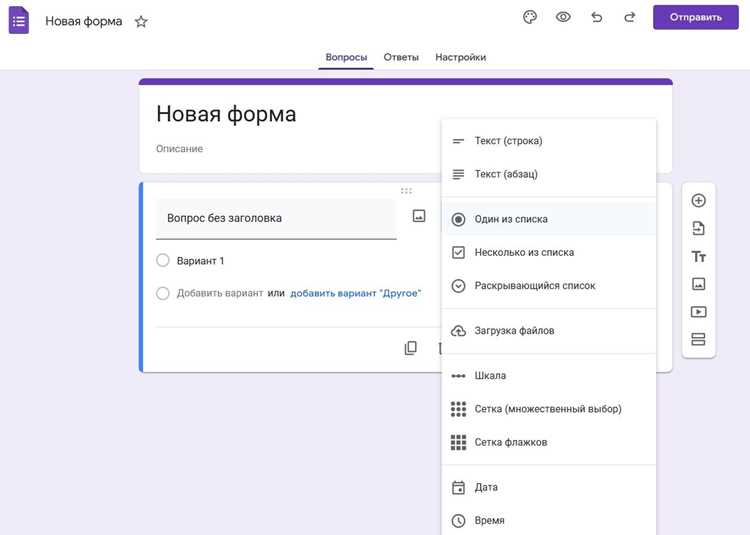Add video from the sidebar
Screen dimensions: 750x535
[x=698, y=312]
